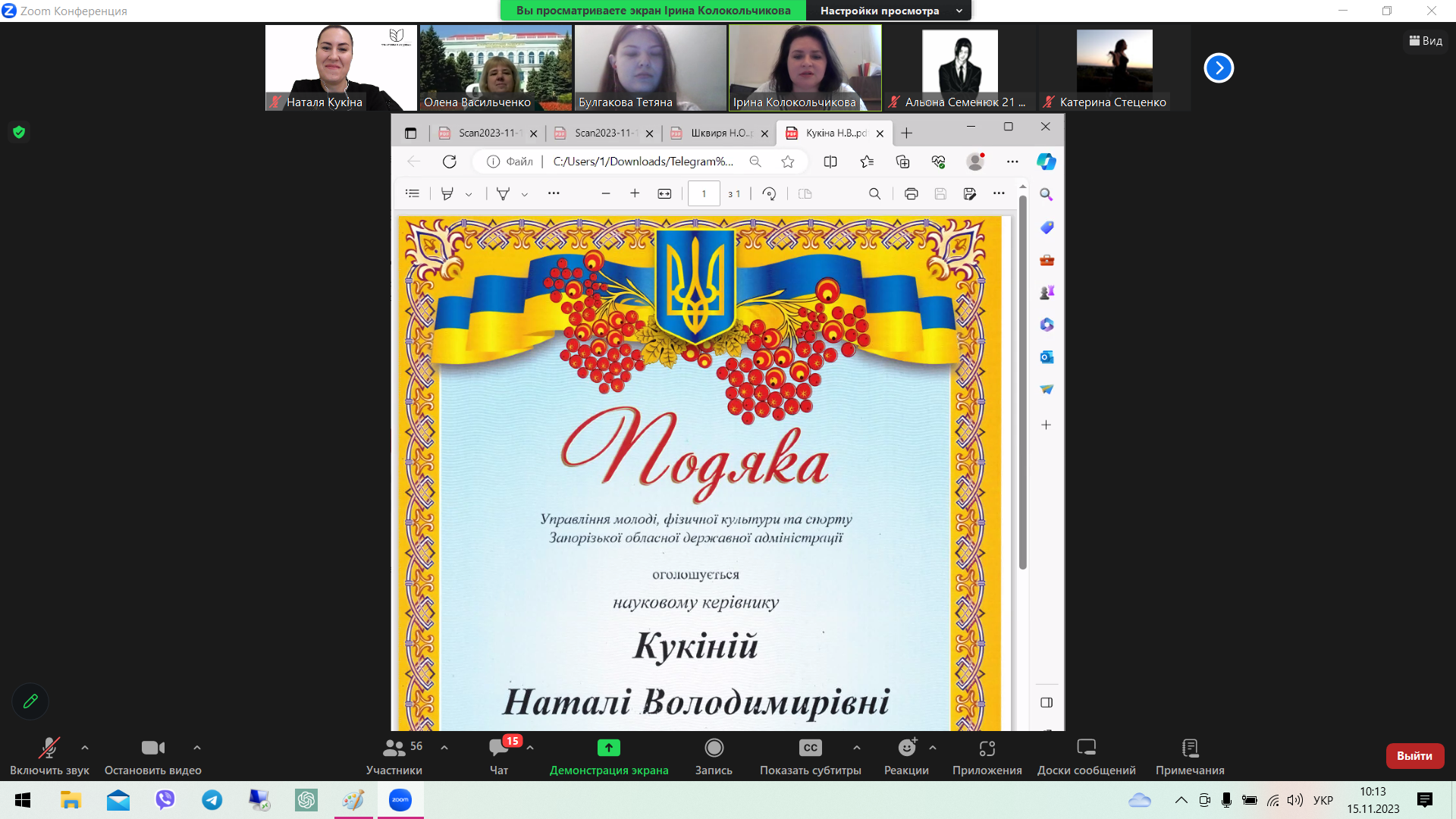Screen dimensions: 1456x819
Task: Expand audio options arrow beside microphone
Action: point(85,748)
